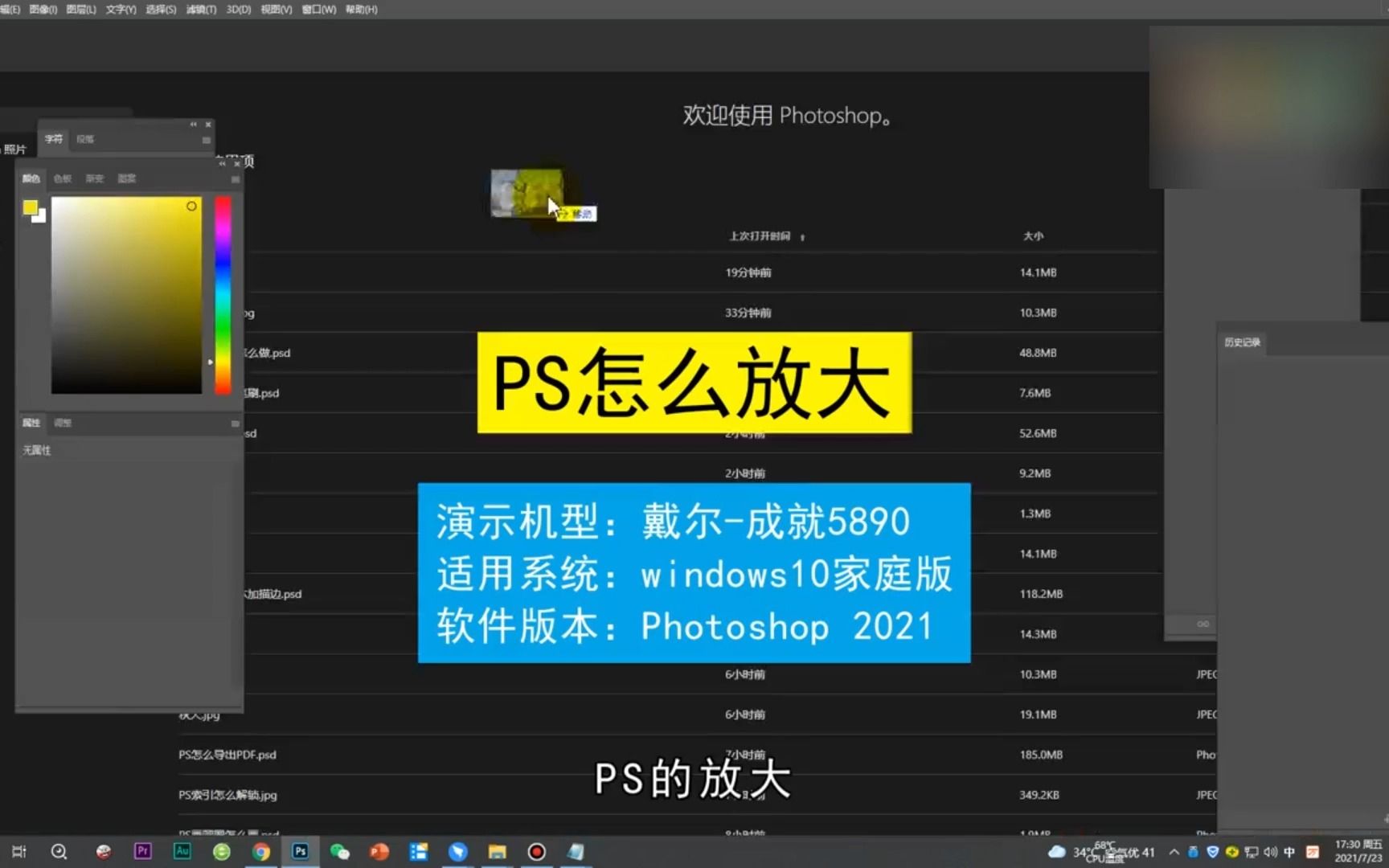Open the weather cloud widget in the taskbar

coord(1057,852)
